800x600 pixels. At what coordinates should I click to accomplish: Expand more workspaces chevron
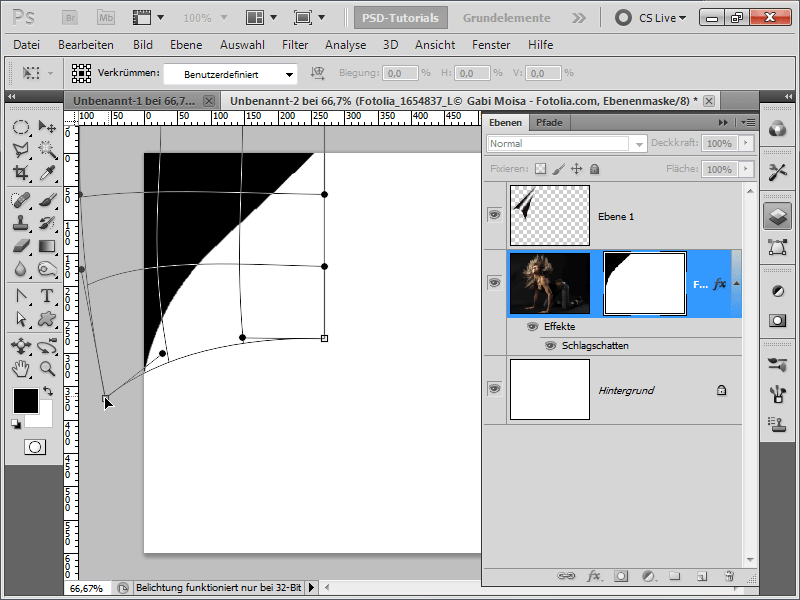[579, 18]
